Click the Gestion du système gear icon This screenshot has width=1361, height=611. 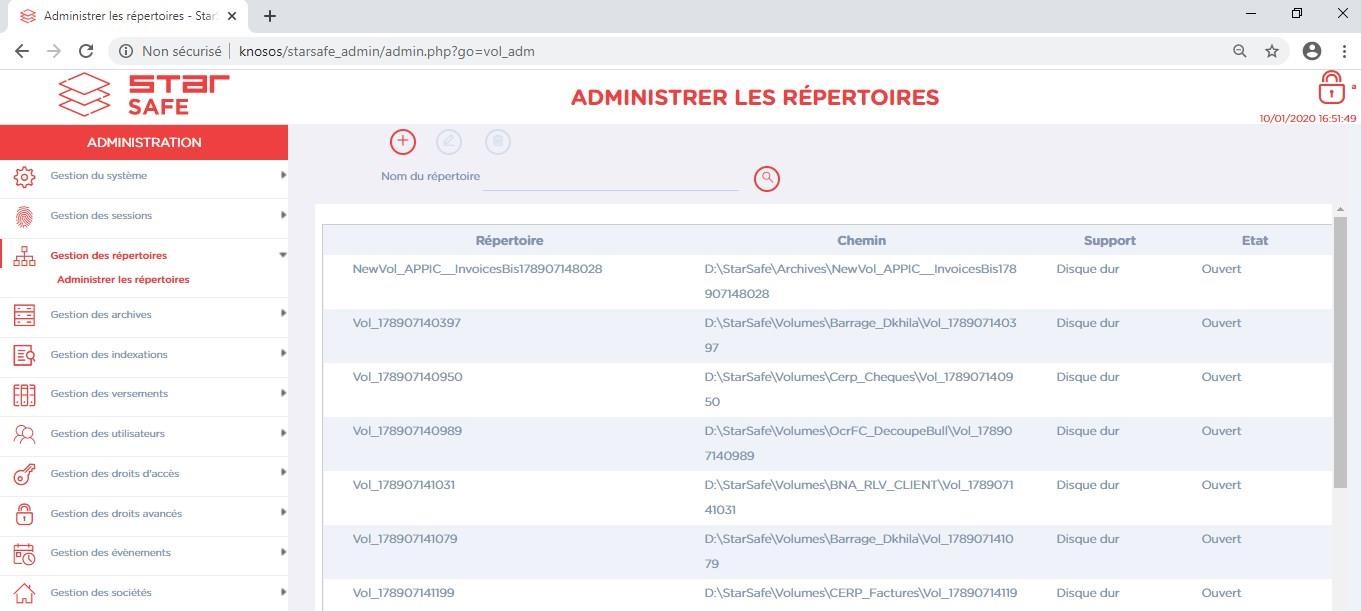coord(24,177)
